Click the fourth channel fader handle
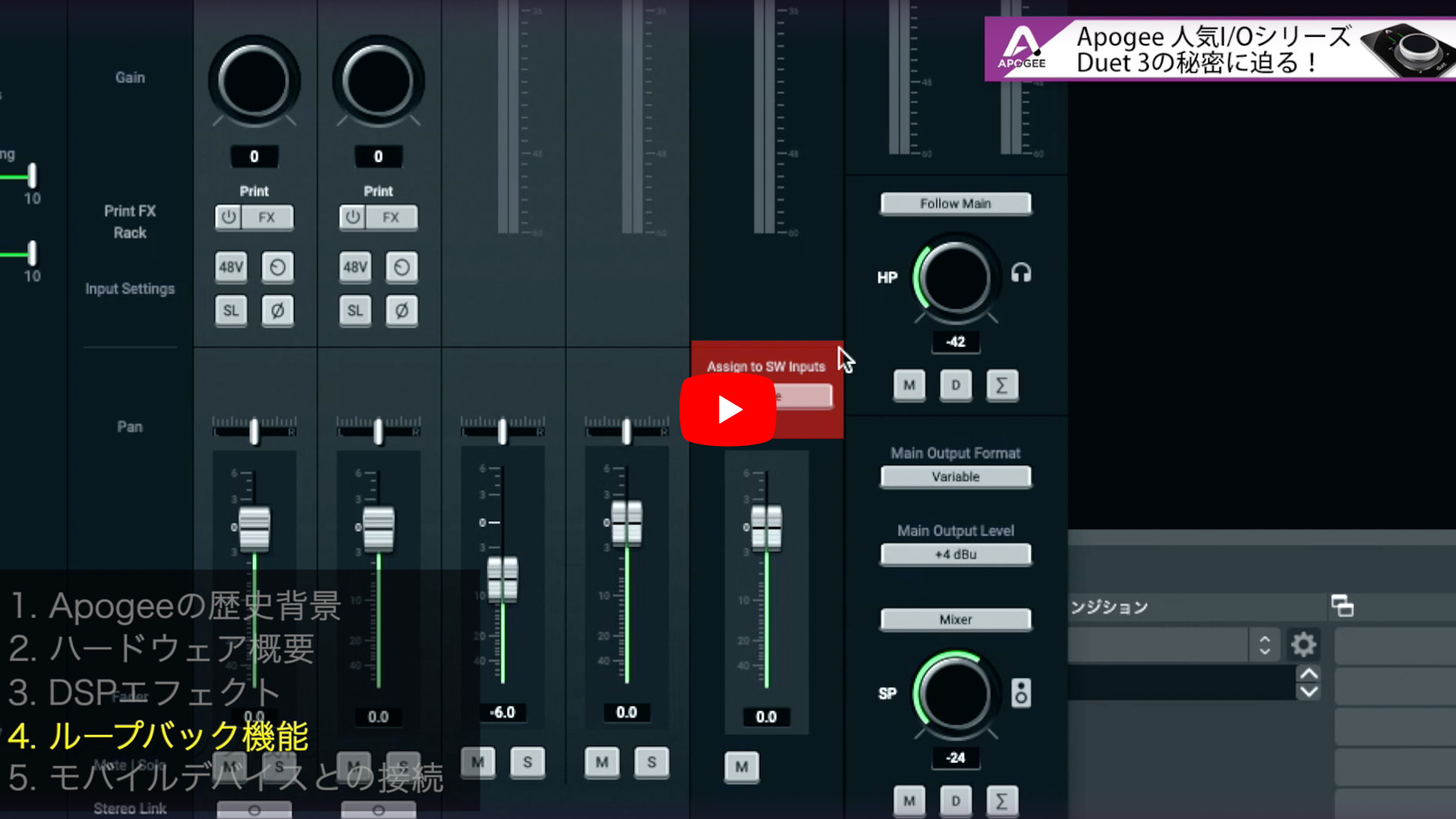Screen dimensions: 1456x819 tap(626, 522)
